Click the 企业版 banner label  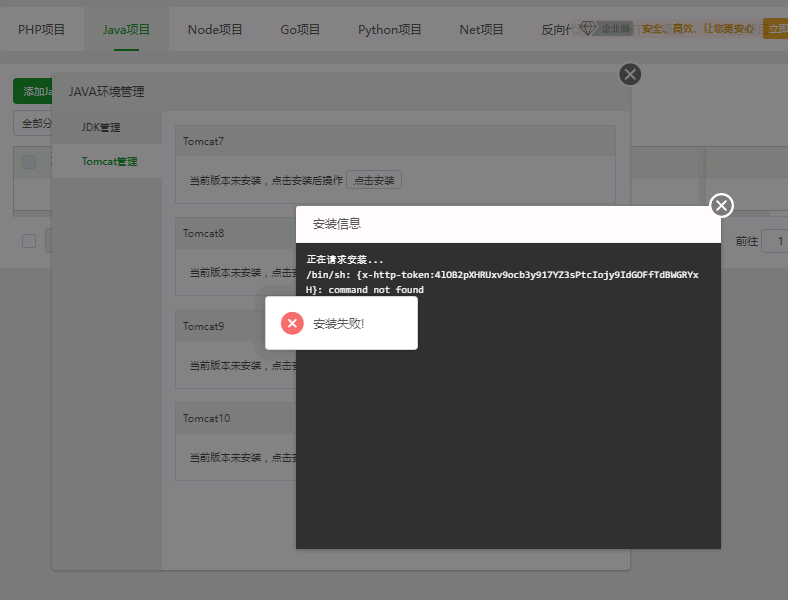coord(616,29)
